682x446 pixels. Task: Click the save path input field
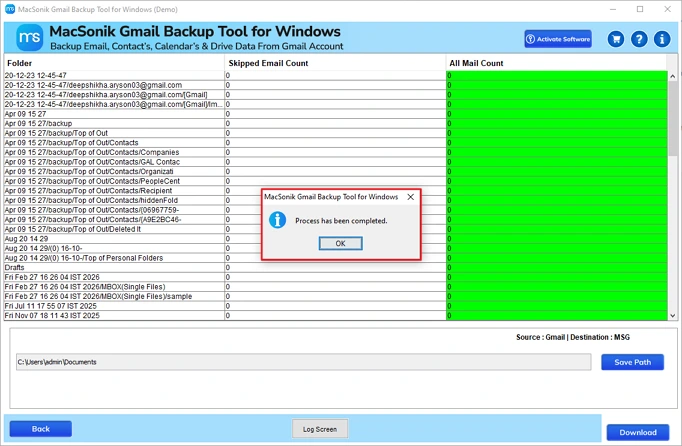point(304,362)
